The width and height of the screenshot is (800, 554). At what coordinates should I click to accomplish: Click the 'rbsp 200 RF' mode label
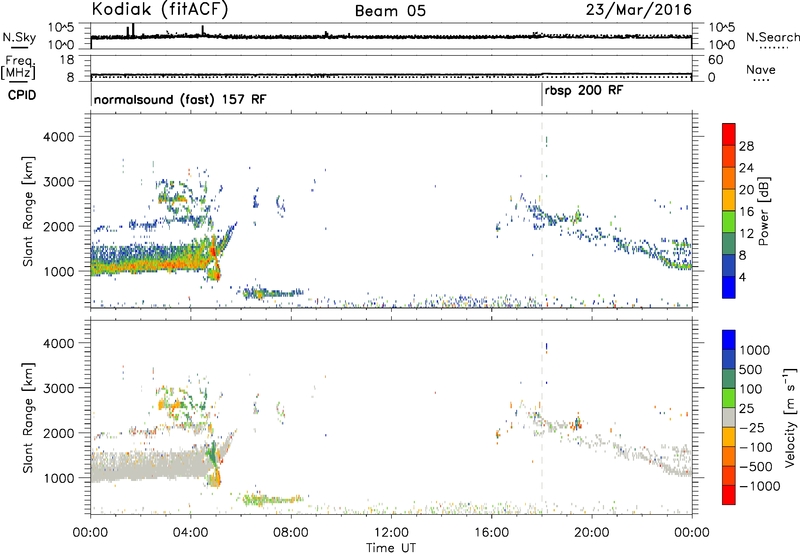click(584, 91)
